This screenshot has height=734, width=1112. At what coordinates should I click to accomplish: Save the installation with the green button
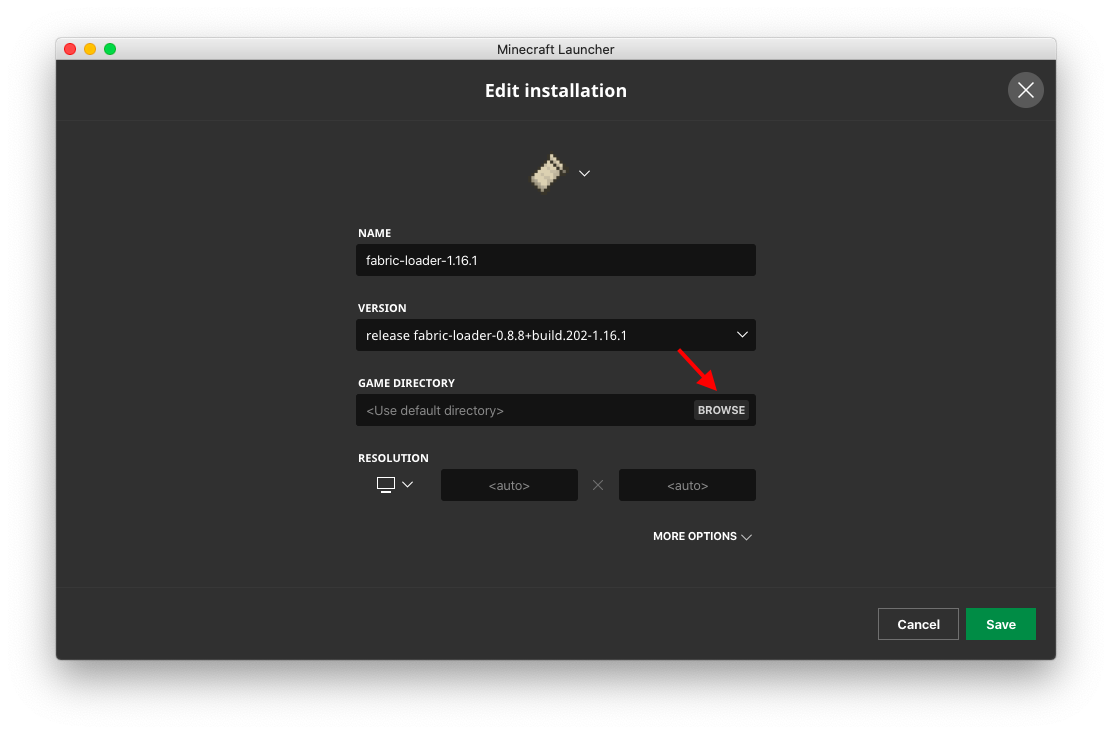click(x=1000, y=624)
